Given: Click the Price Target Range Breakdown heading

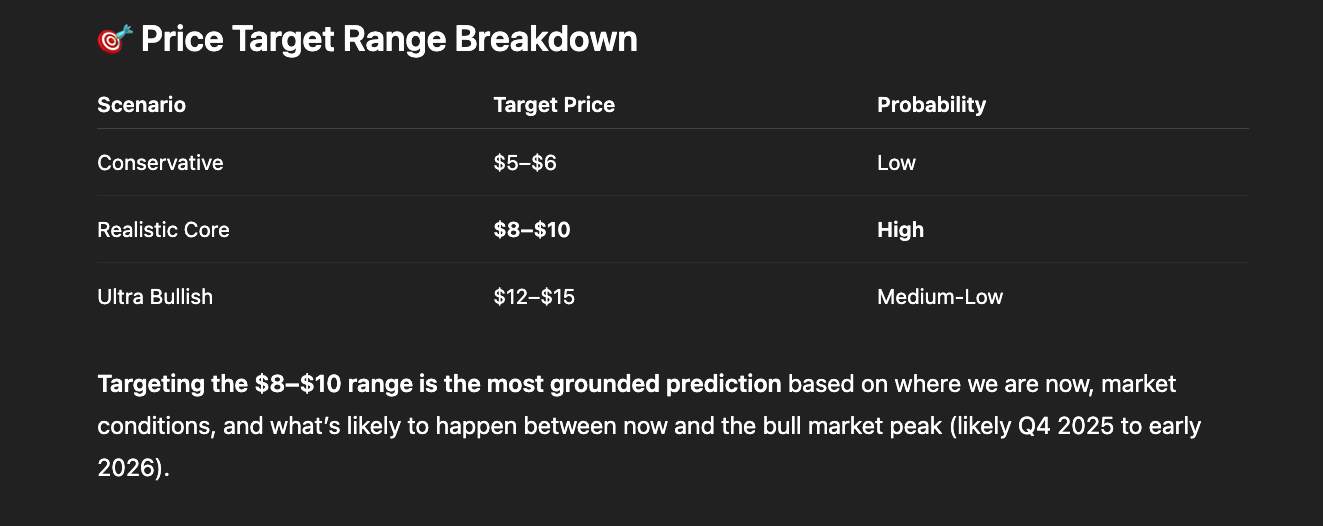Looking at the screenshot, I should (x=388, y=39).
